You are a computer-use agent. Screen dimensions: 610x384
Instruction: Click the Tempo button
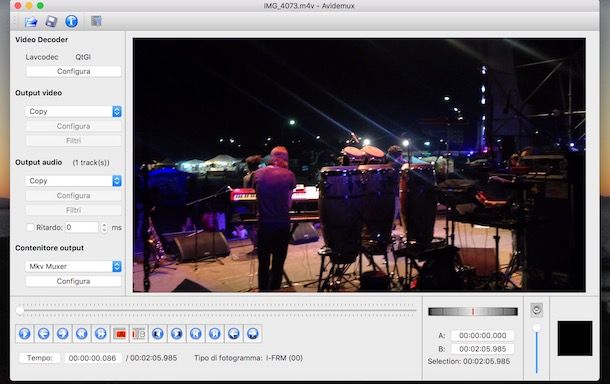40,358
